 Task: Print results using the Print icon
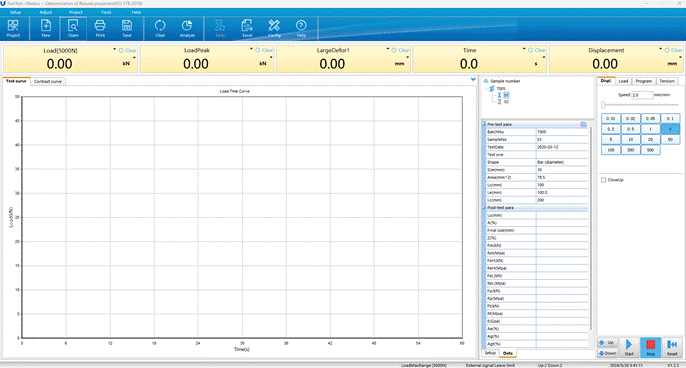click(x=100, y=28)
